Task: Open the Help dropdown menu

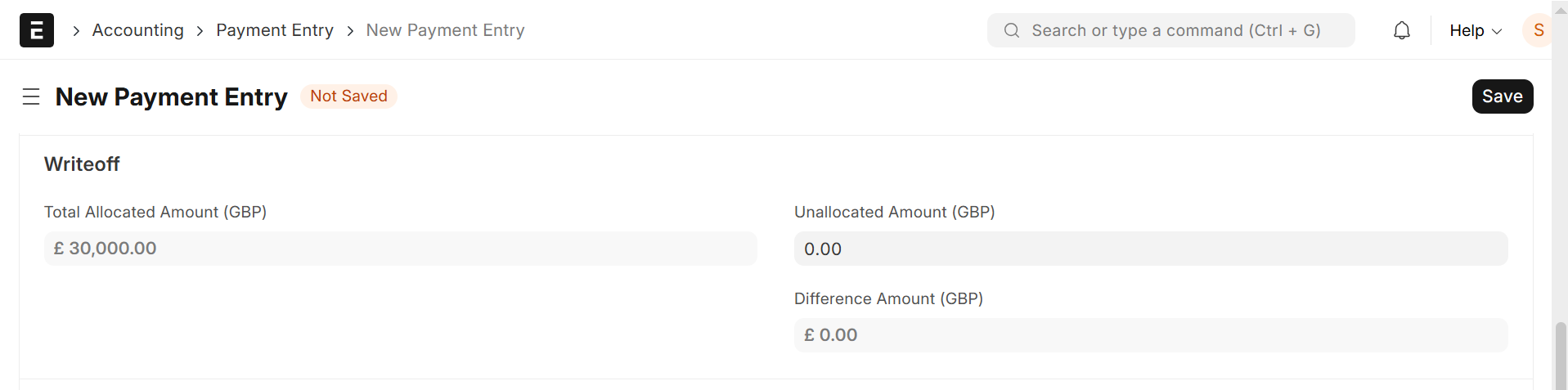Action: [1467, 30]
